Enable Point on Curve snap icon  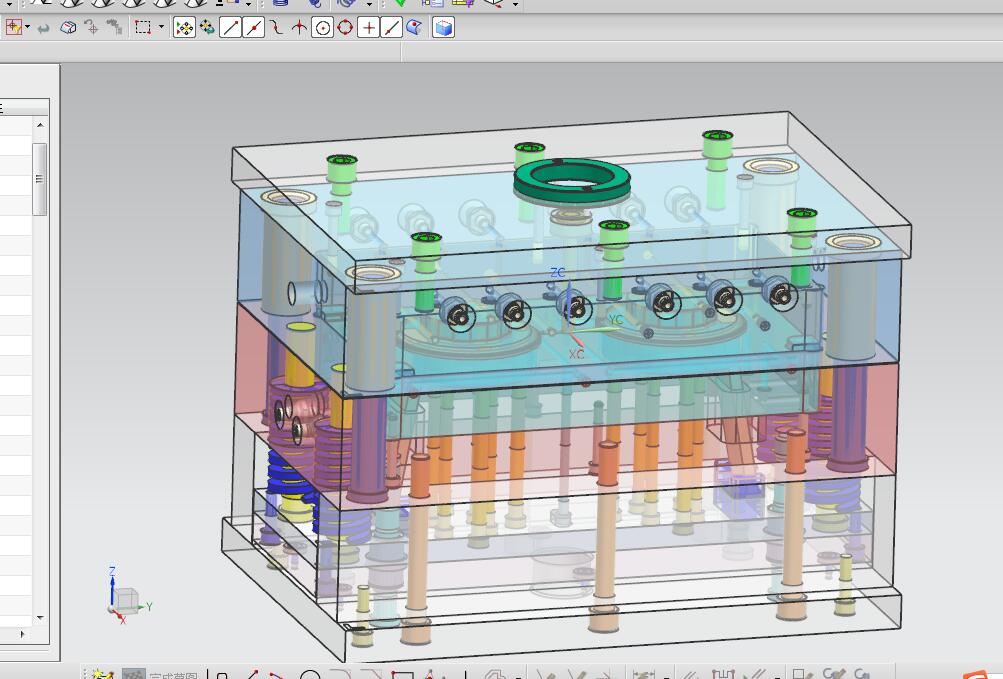(391, 28)
